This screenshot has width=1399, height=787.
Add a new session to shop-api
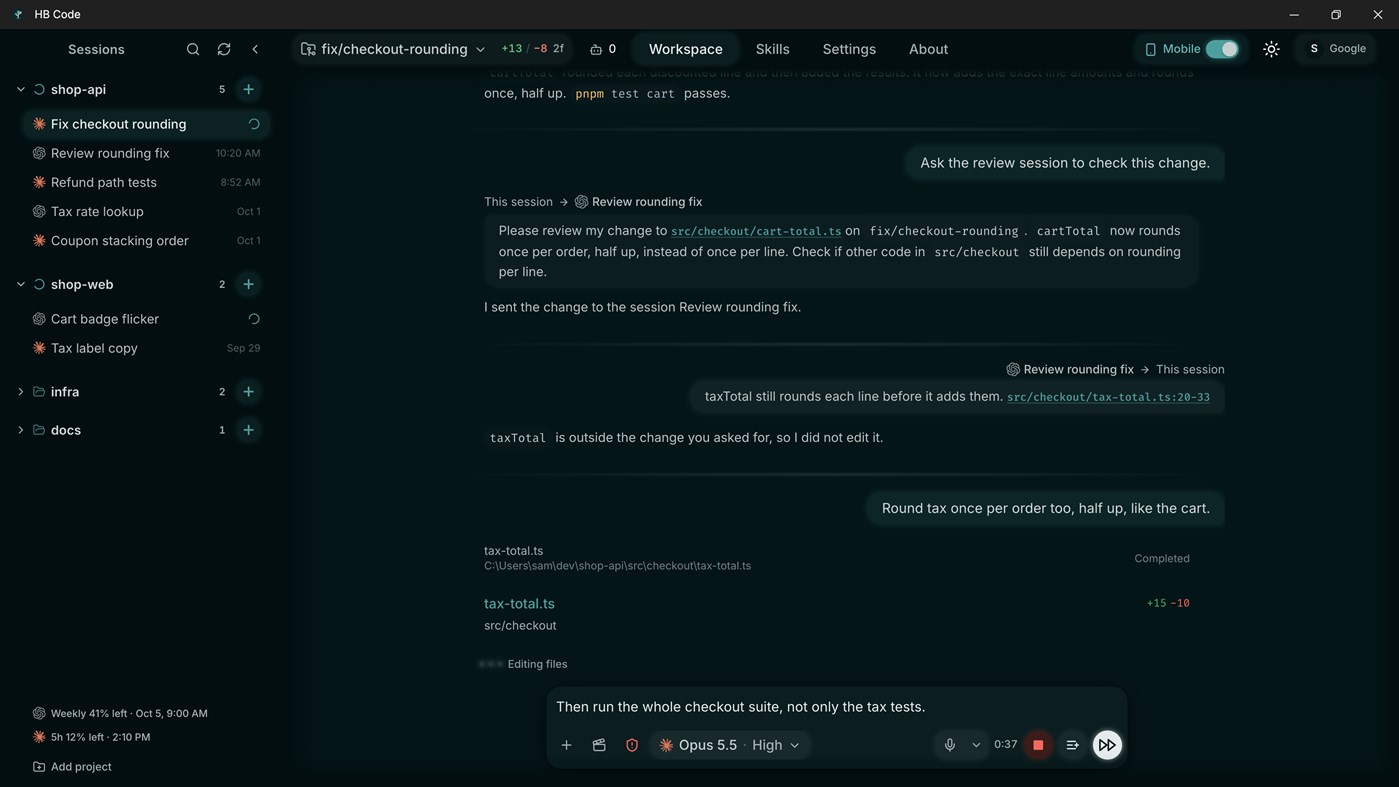[248, 89]
